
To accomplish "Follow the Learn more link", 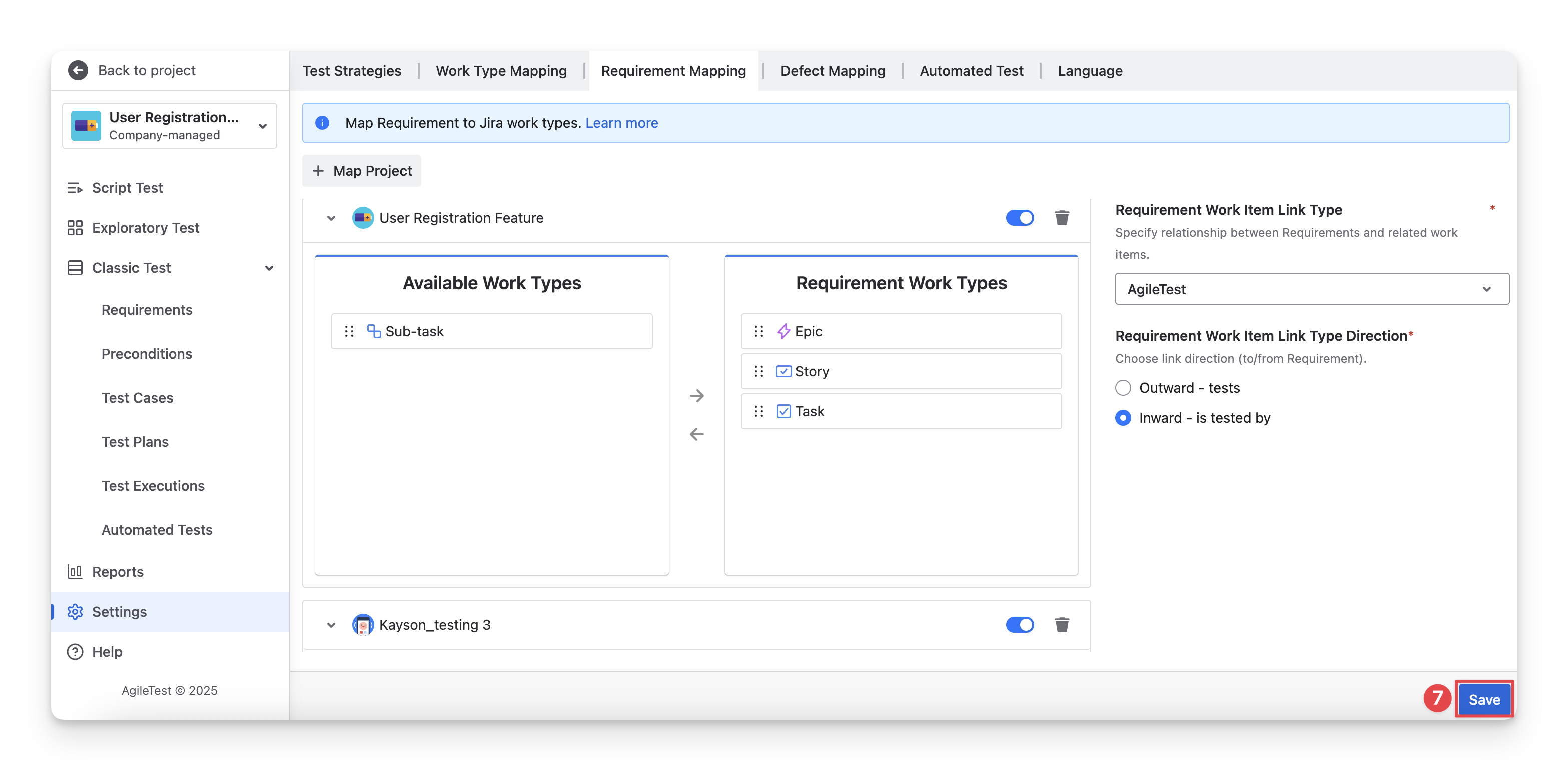I will 621,123.
